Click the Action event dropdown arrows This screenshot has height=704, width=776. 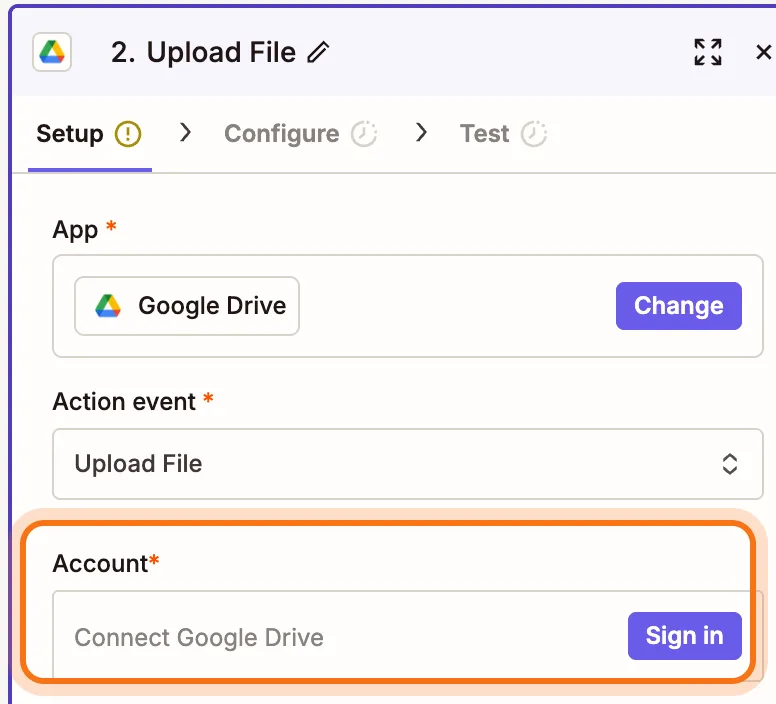click(x=730, y=464)
